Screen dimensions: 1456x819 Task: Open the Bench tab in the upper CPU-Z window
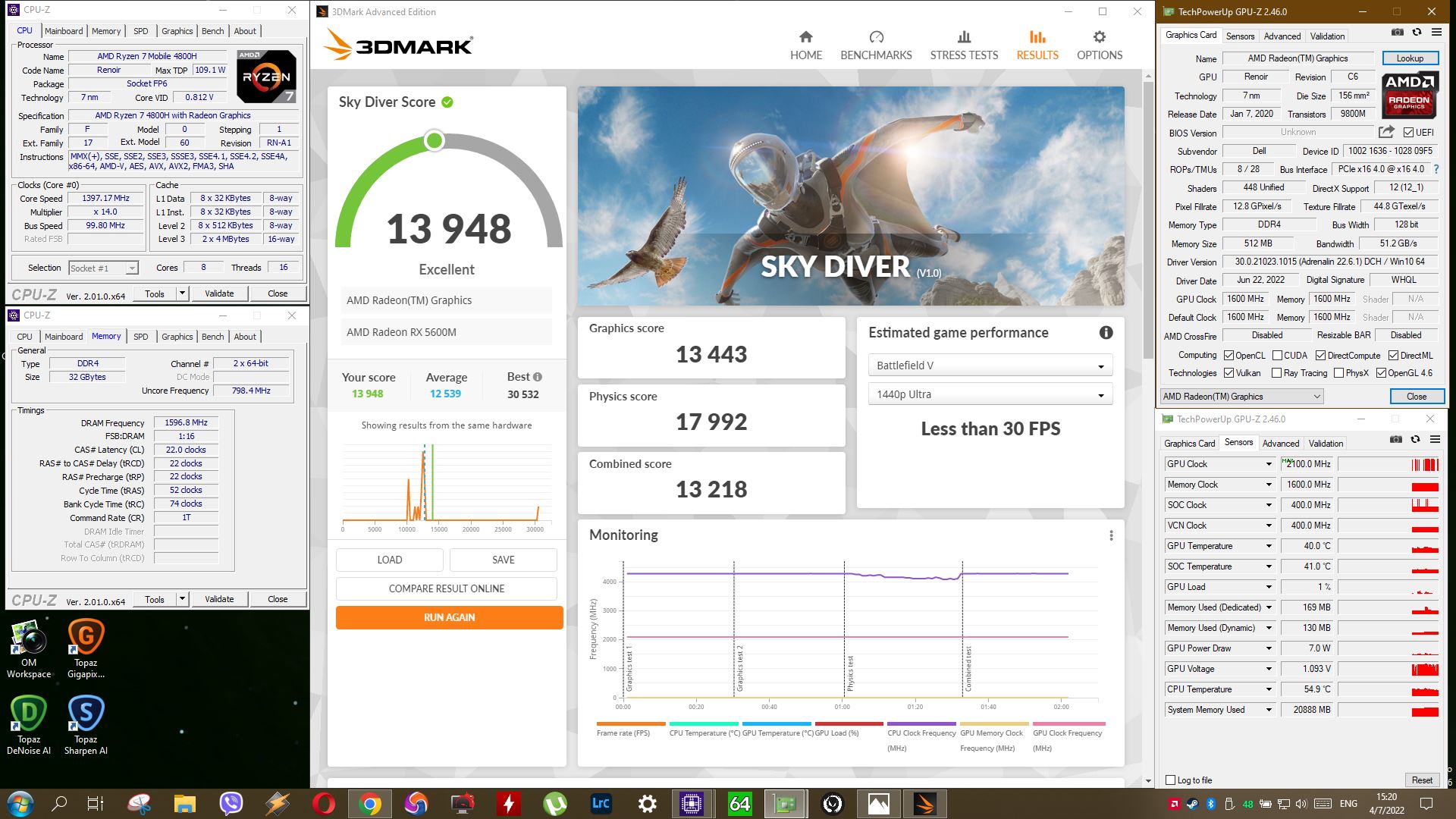click(x=212, y=31)
